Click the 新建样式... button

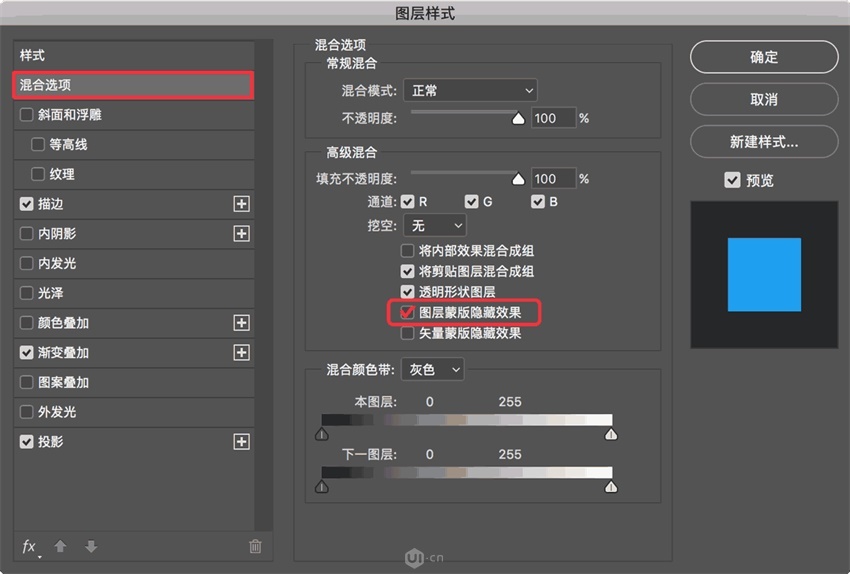pos(764,142)
